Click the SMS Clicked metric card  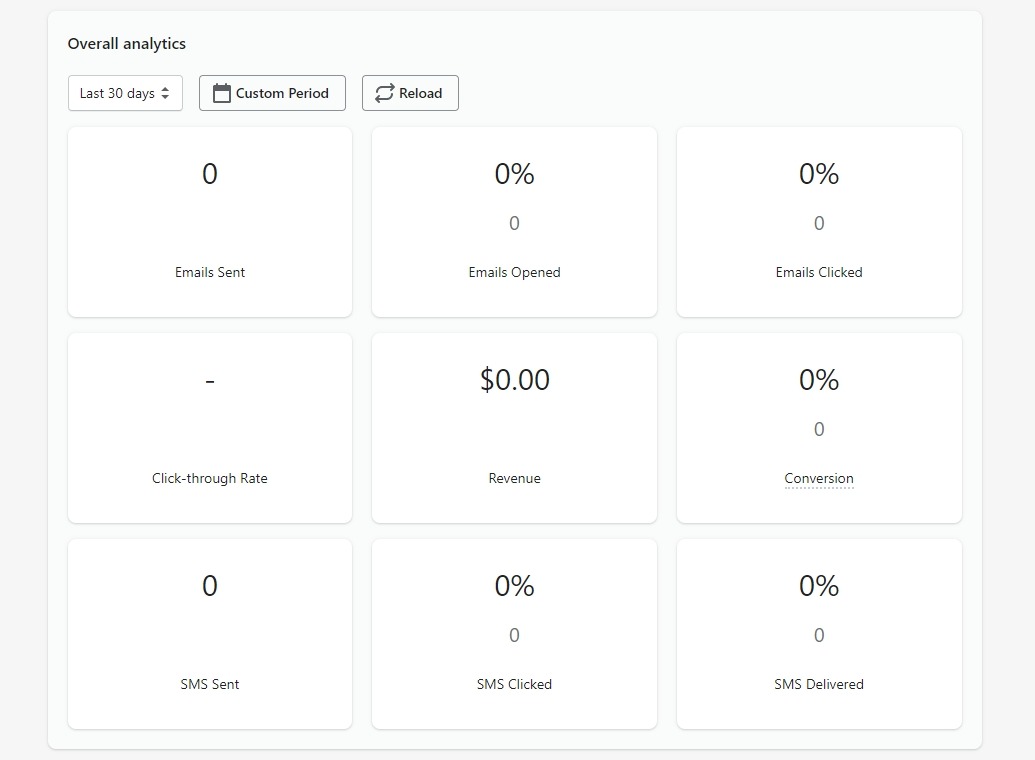[514, 634]
